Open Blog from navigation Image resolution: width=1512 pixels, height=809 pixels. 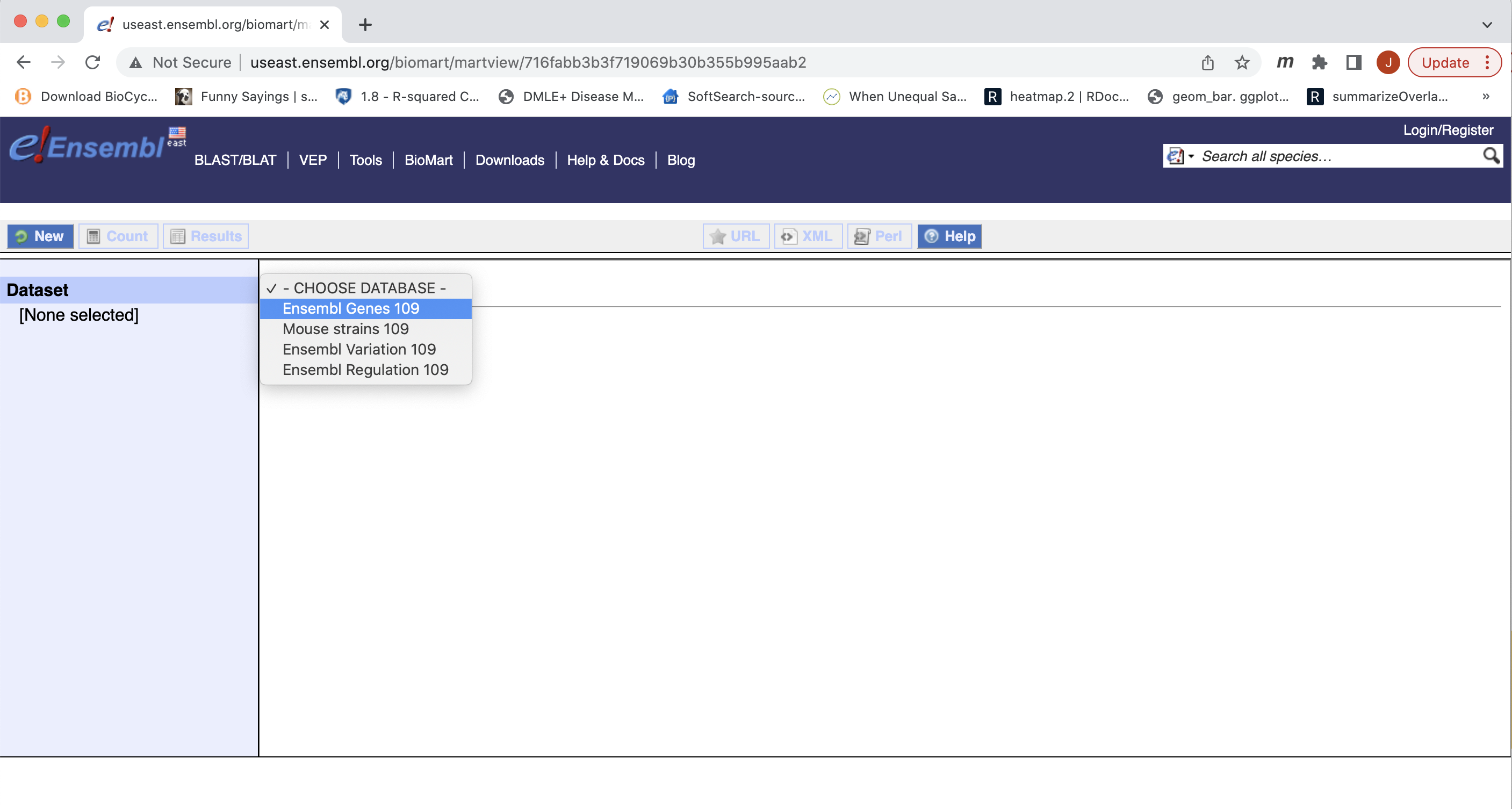click(x=681, y=160)
